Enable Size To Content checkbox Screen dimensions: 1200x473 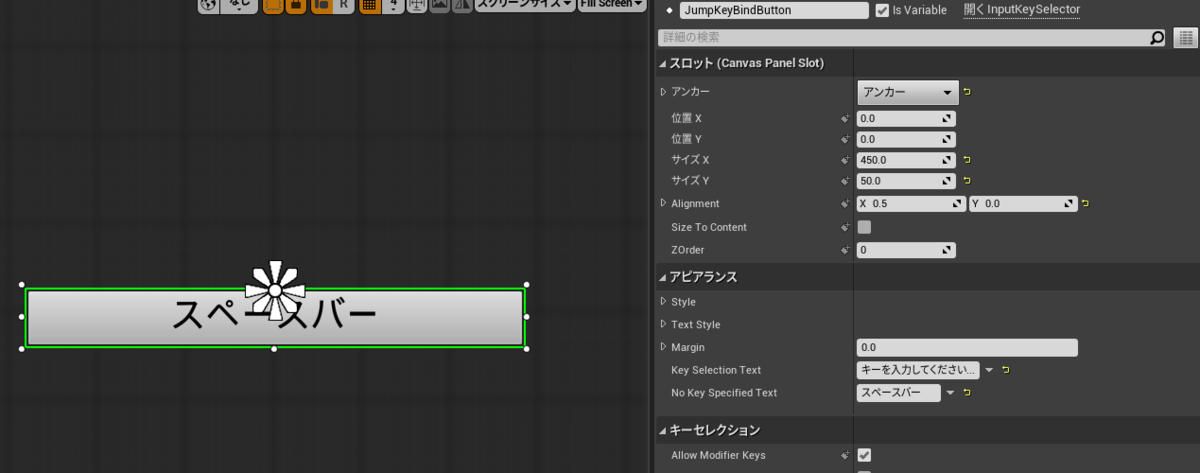(x=864, y=227)
